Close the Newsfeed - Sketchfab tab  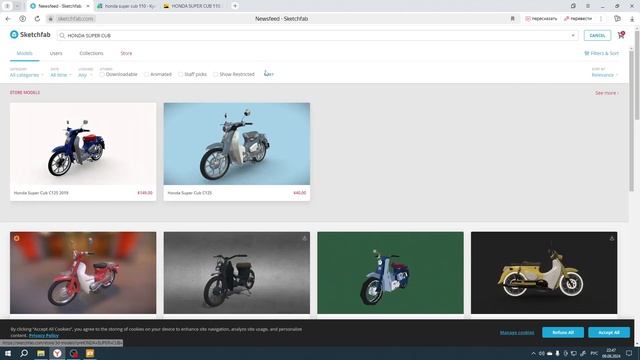pyautogui.click(x=88, y=6)
